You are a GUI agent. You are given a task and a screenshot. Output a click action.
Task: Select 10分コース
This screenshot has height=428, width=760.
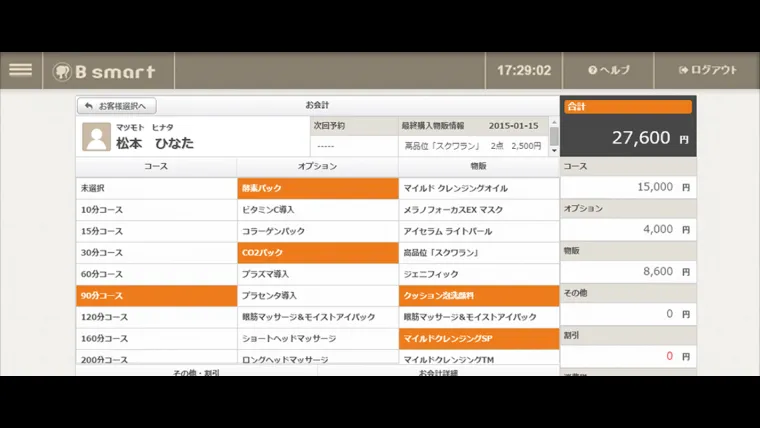click(x=157, y=210)
